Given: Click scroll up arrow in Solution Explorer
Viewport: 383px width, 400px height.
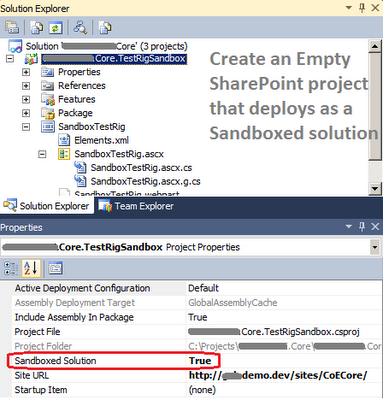Looking at the screenshot, I should point(375,46).
